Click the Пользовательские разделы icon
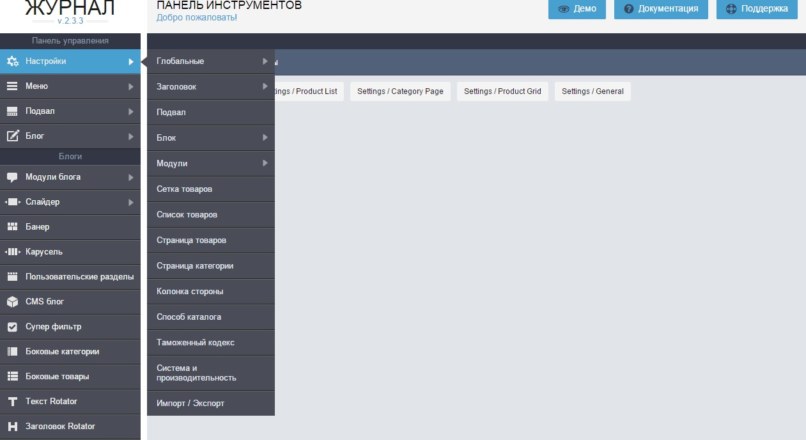This screenshot has width=806, height=440. (x=12, y=277)
